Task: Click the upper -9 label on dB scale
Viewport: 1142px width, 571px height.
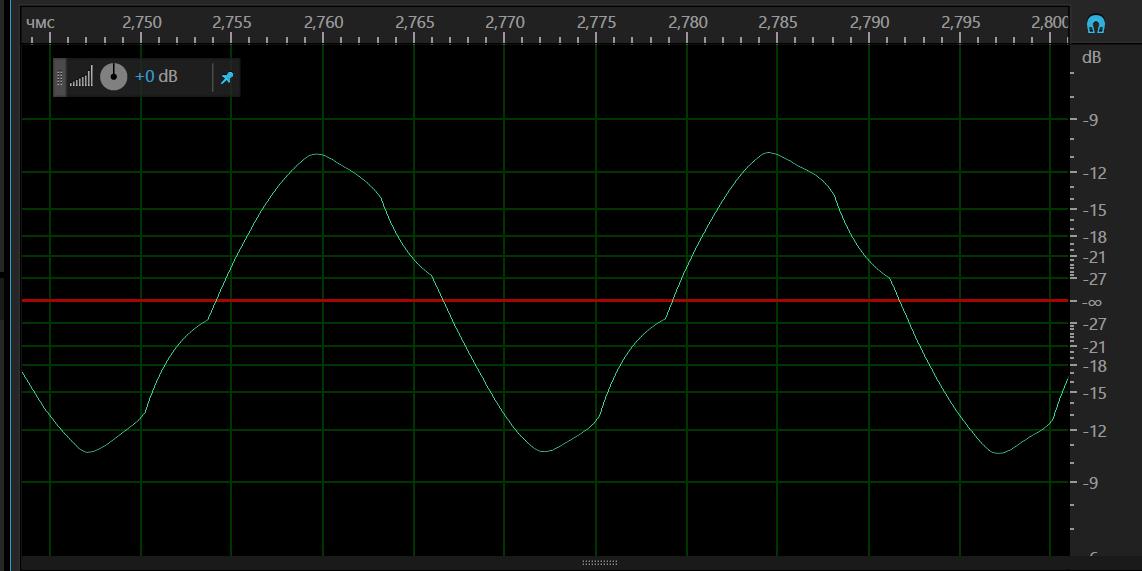Action: 1090,120
